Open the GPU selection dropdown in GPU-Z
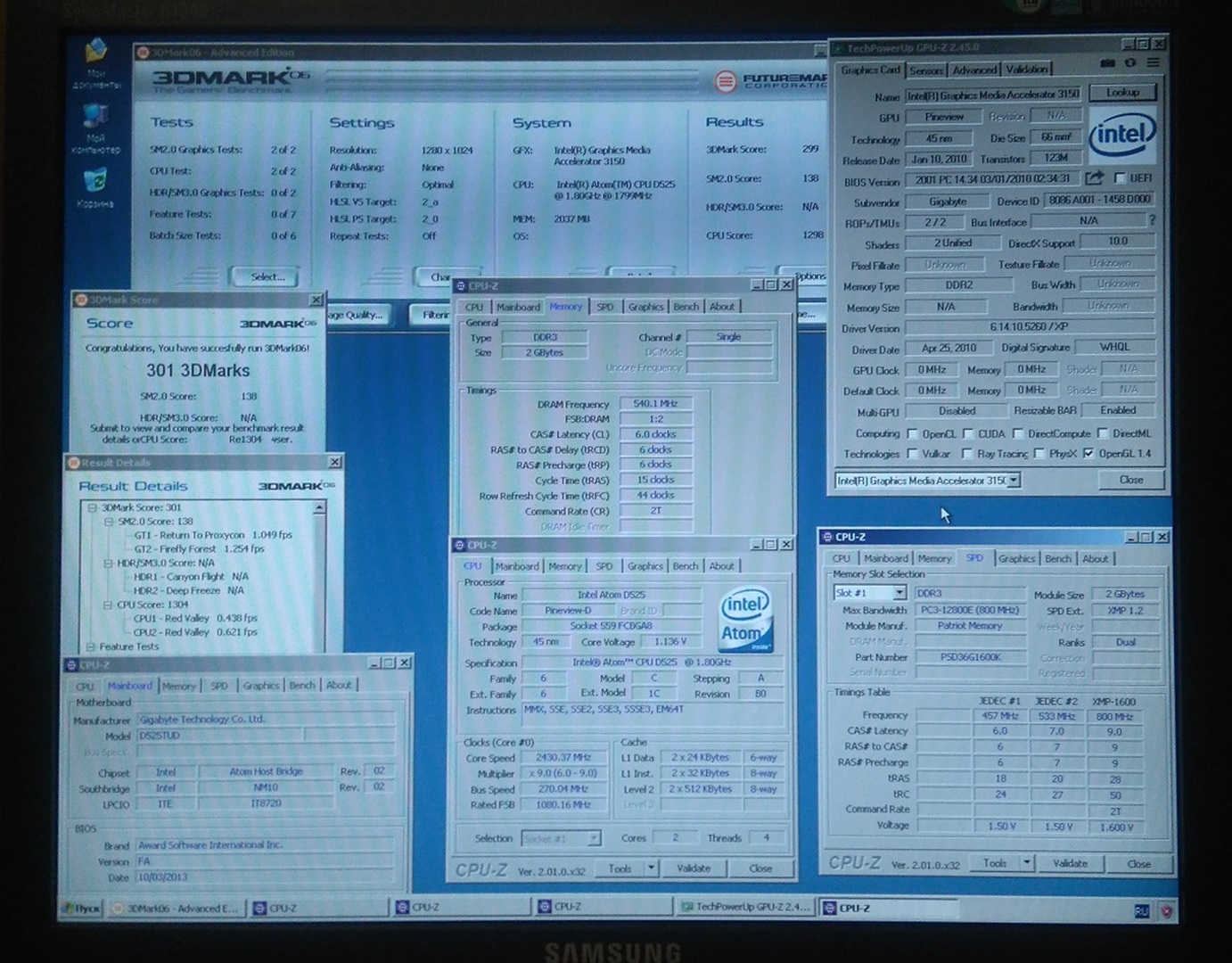 [1013, 481]
